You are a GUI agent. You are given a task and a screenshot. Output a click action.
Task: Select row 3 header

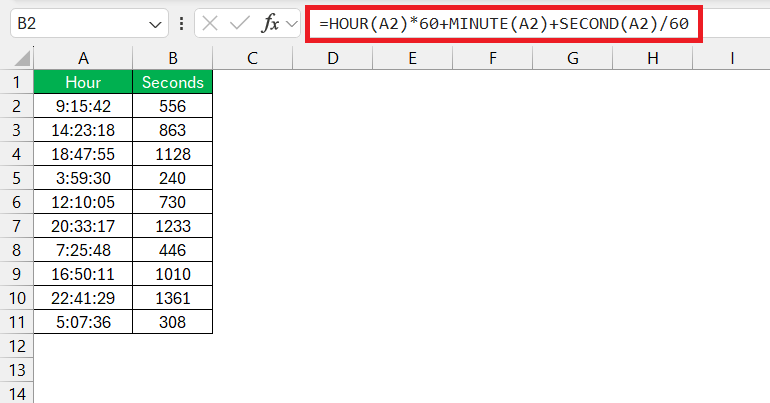17,130
